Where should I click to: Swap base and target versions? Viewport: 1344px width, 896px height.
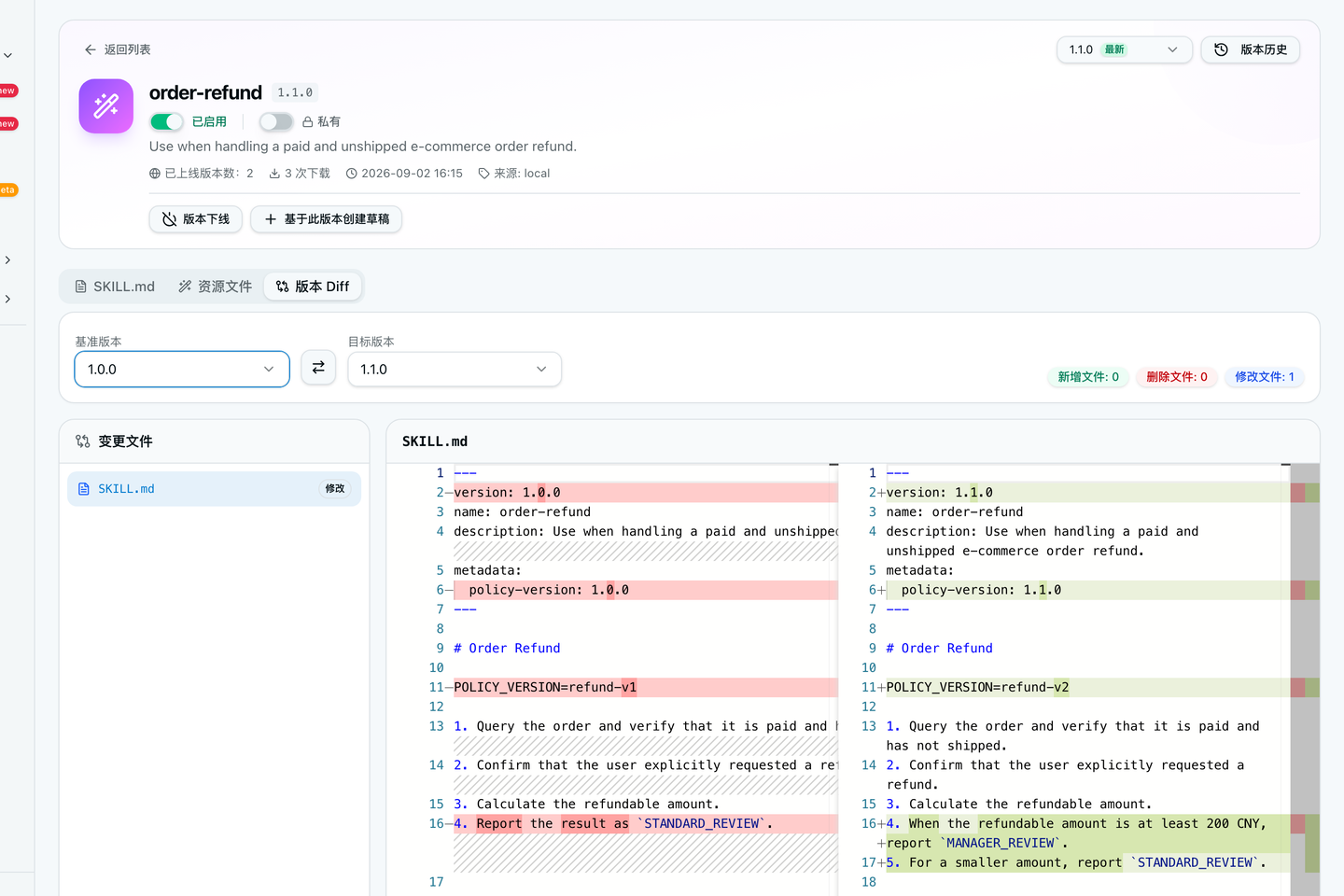click(318, 368)
